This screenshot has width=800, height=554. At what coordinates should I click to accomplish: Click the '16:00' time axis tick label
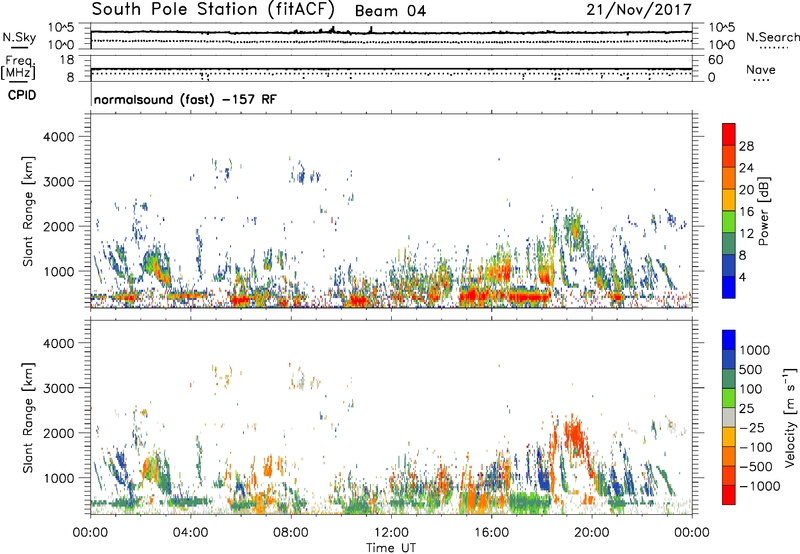click(491, 533)
